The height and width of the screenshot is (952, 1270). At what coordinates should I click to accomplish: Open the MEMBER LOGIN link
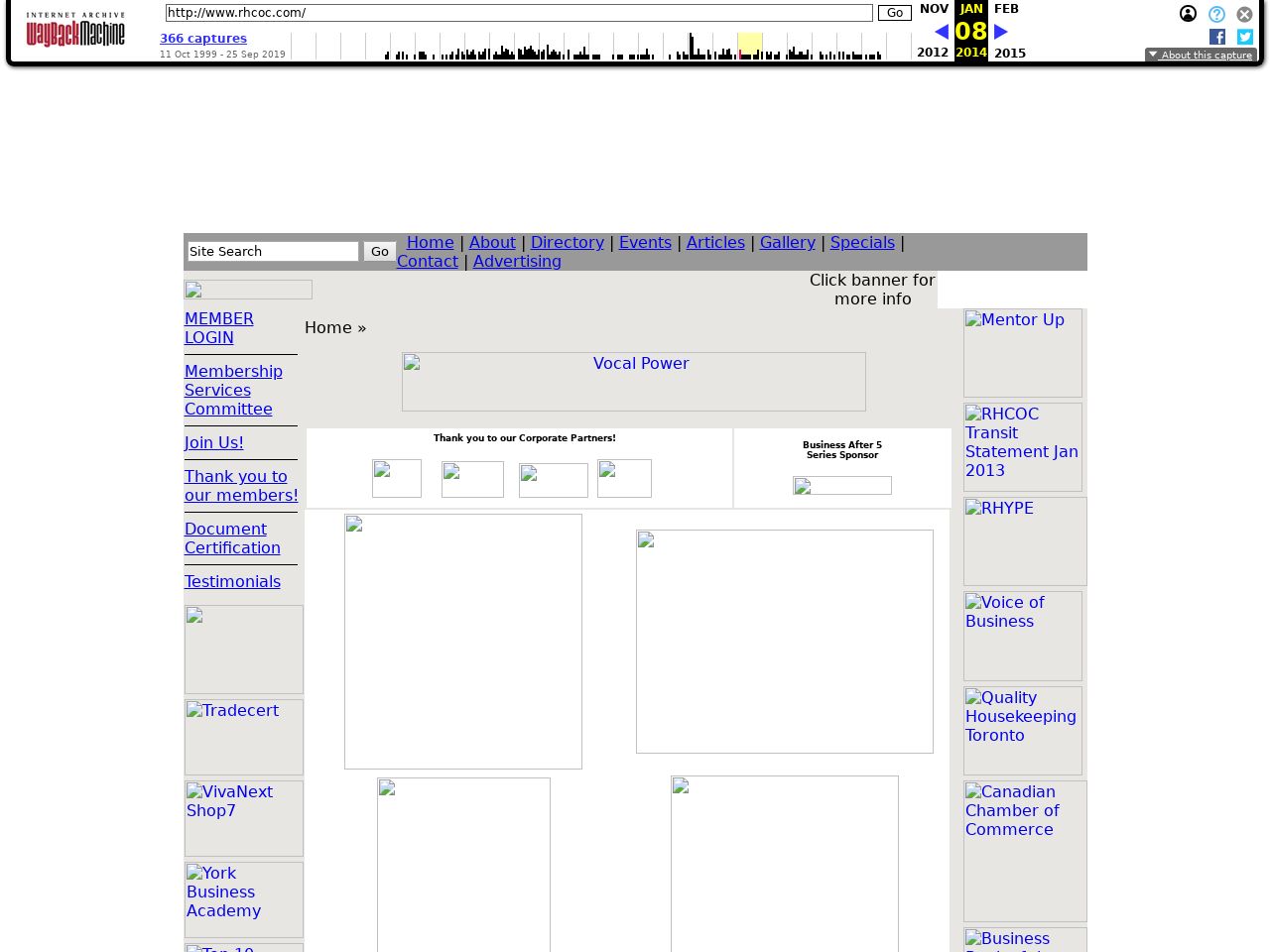click(x=218, y=328)
